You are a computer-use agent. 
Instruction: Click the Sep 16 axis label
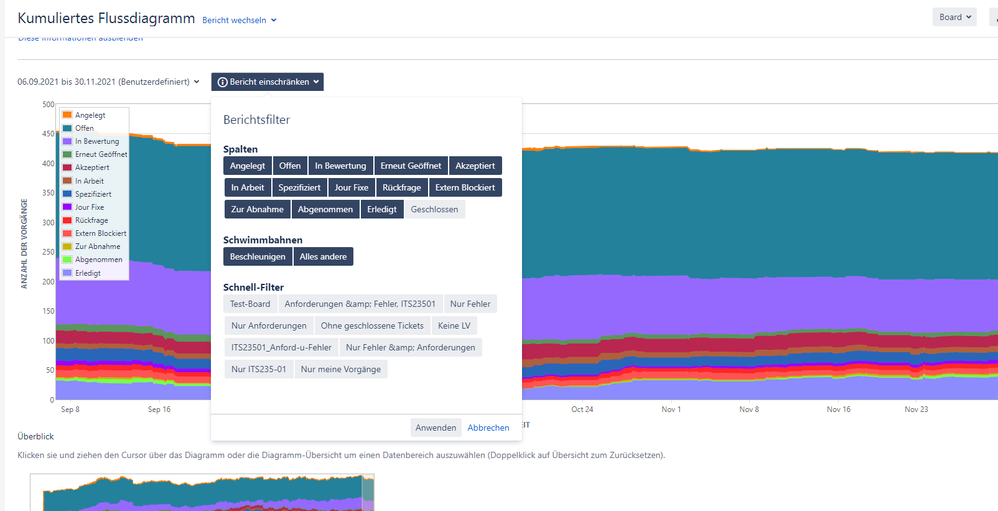pos(159,410)
